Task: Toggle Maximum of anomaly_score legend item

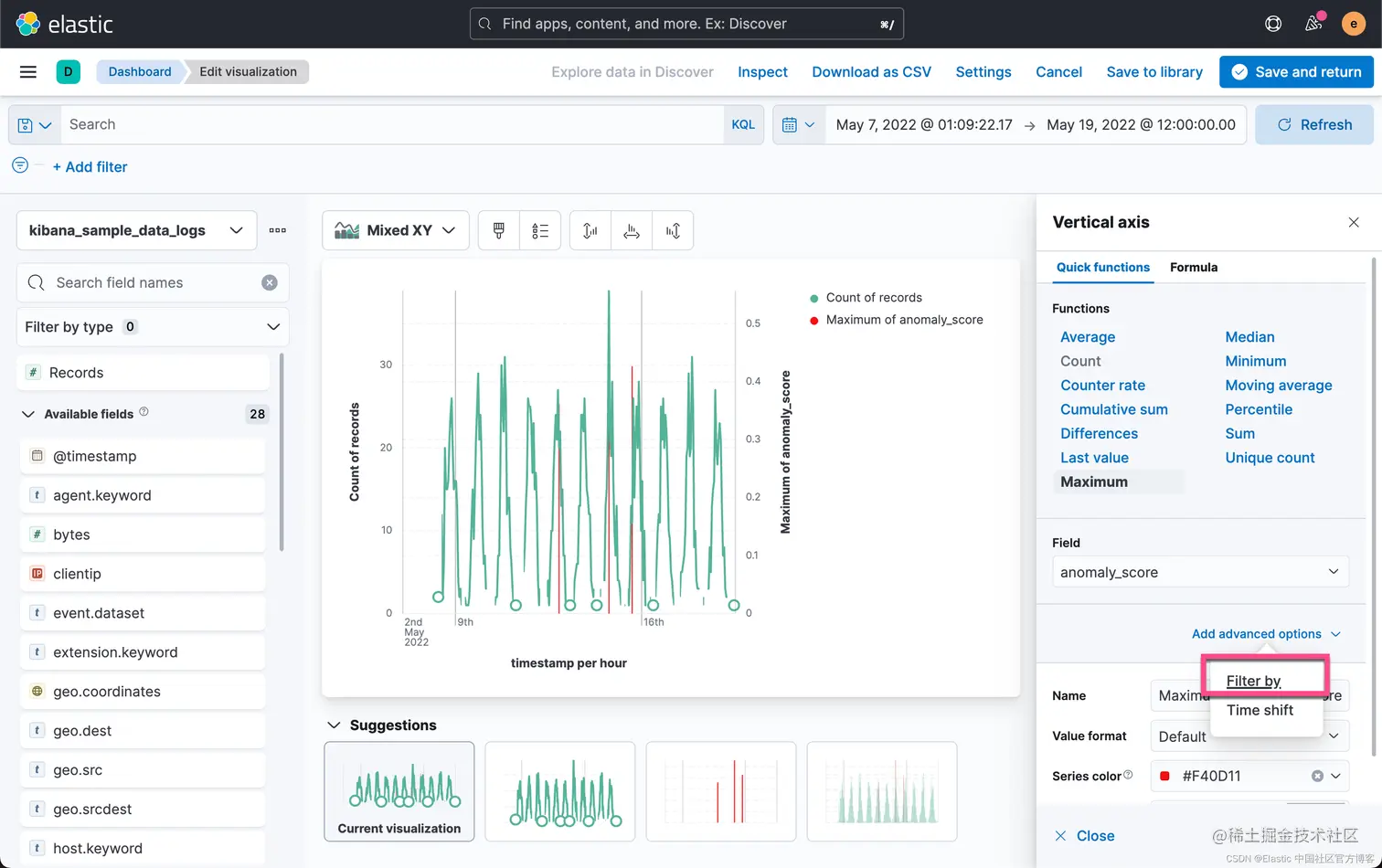Action: pos(896,320)
